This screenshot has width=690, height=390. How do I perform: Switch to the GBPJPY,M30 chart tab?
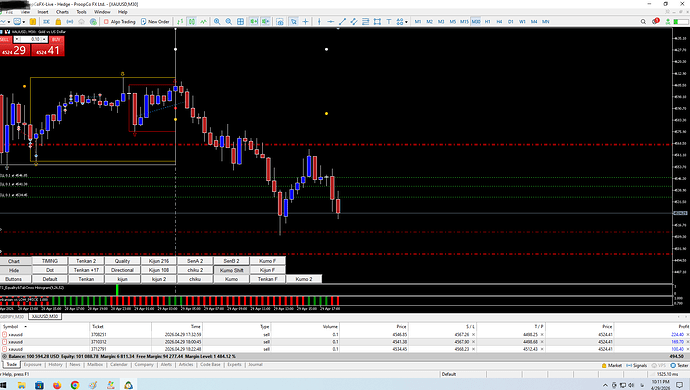pos(12,316)
